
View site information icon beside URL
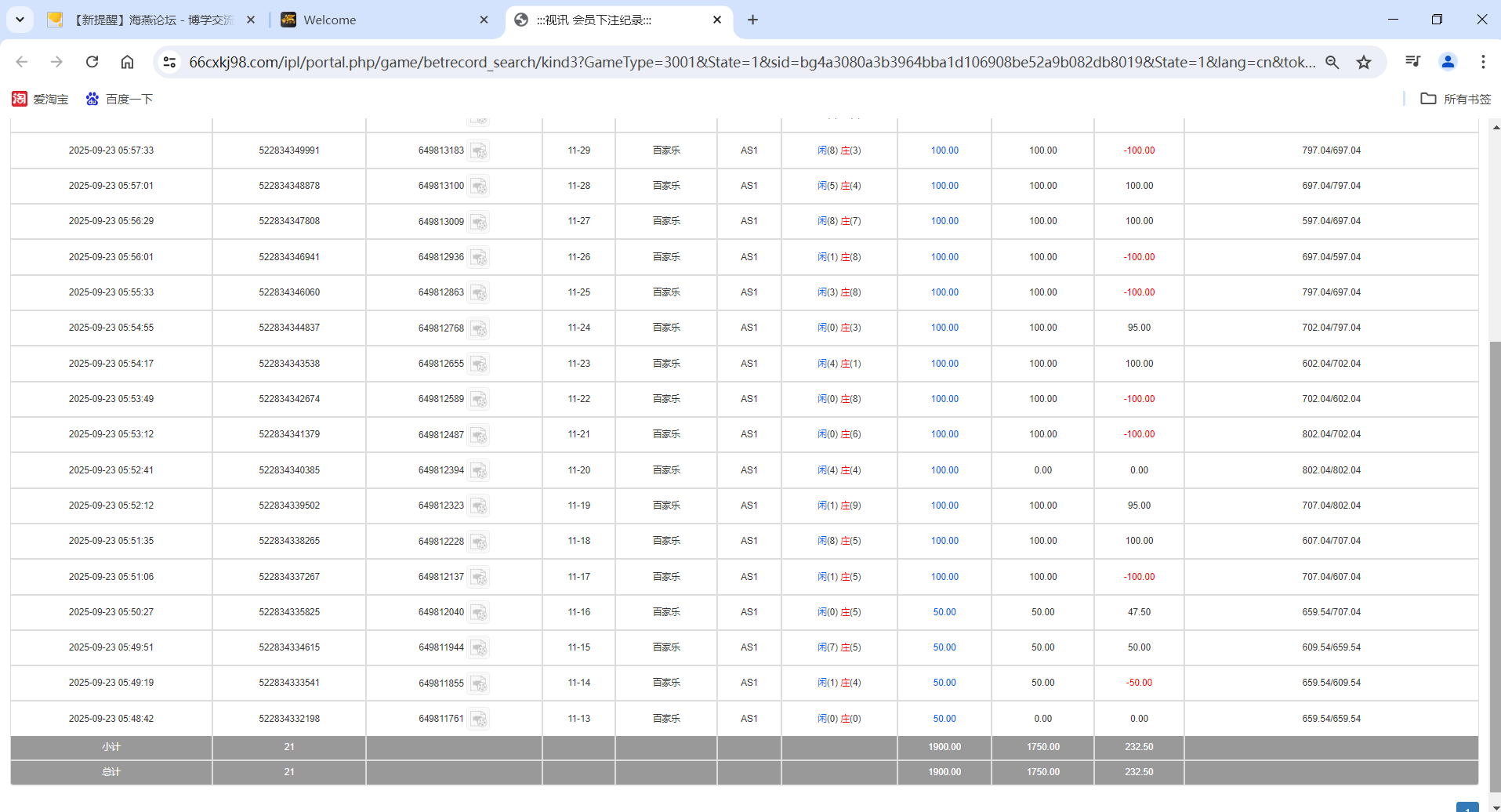coord(169,62)
